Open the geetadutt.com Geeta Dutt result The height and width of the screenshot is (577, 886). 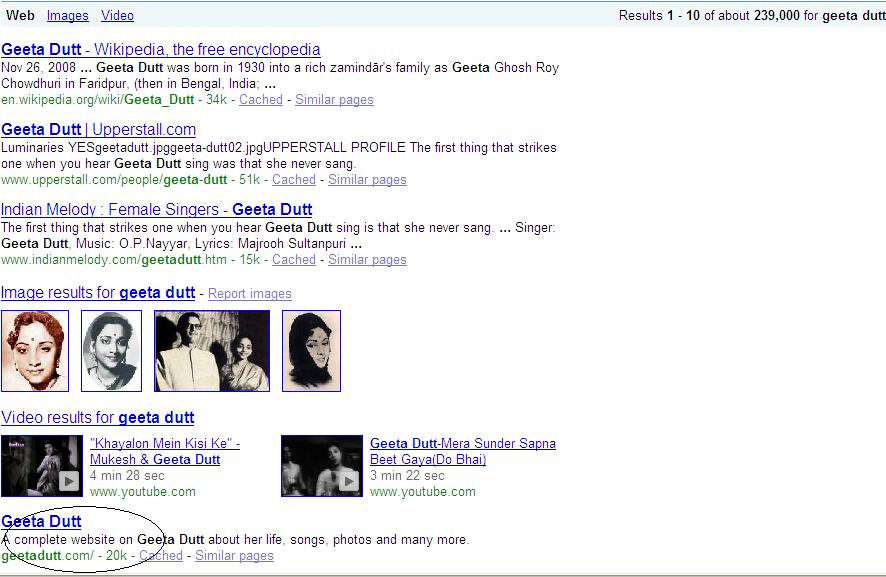pyautogui.click(x=41, y=522)
